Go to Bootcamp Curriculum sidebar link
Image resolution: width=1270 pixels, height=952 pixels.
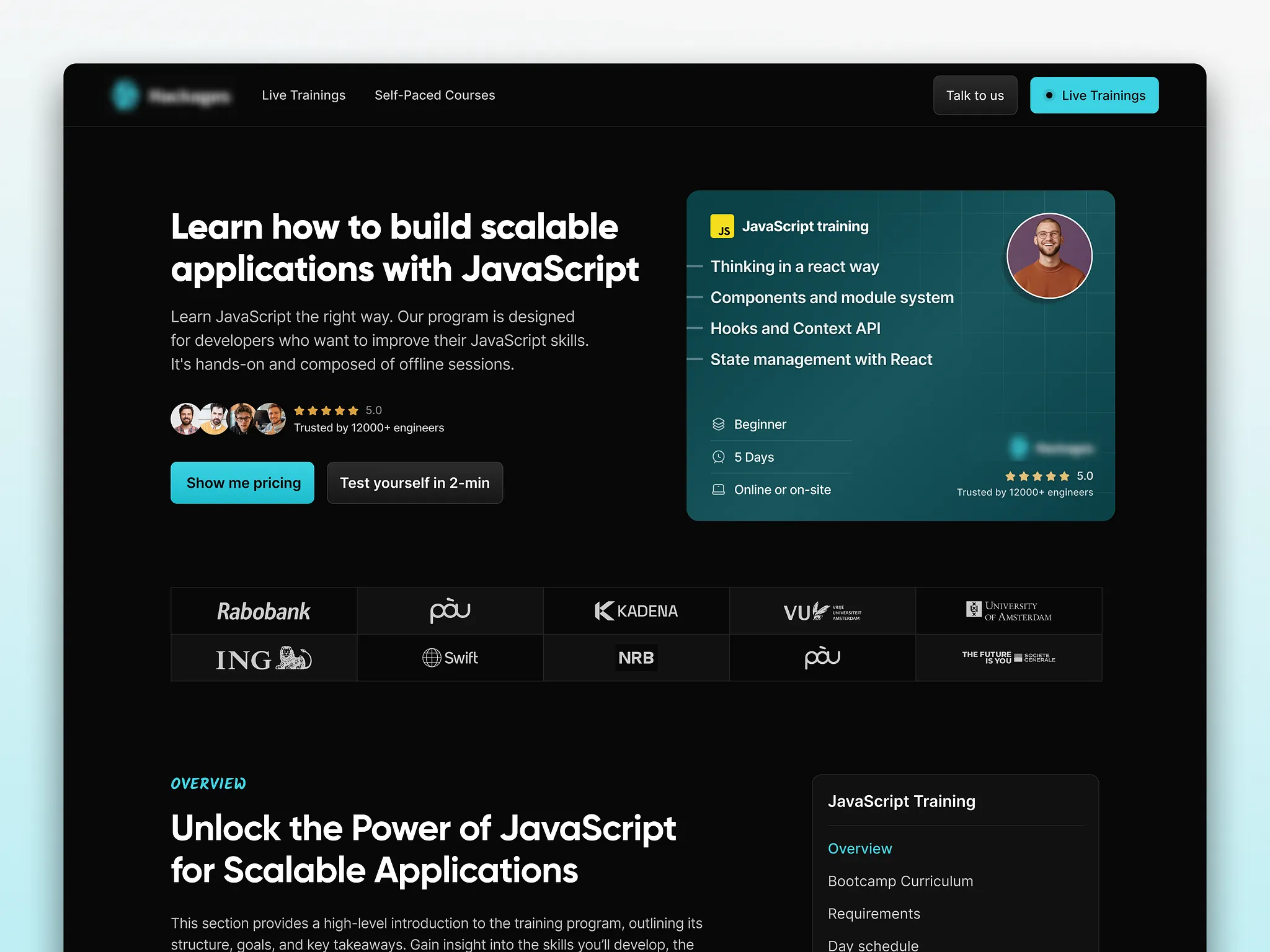coord(900,881)
